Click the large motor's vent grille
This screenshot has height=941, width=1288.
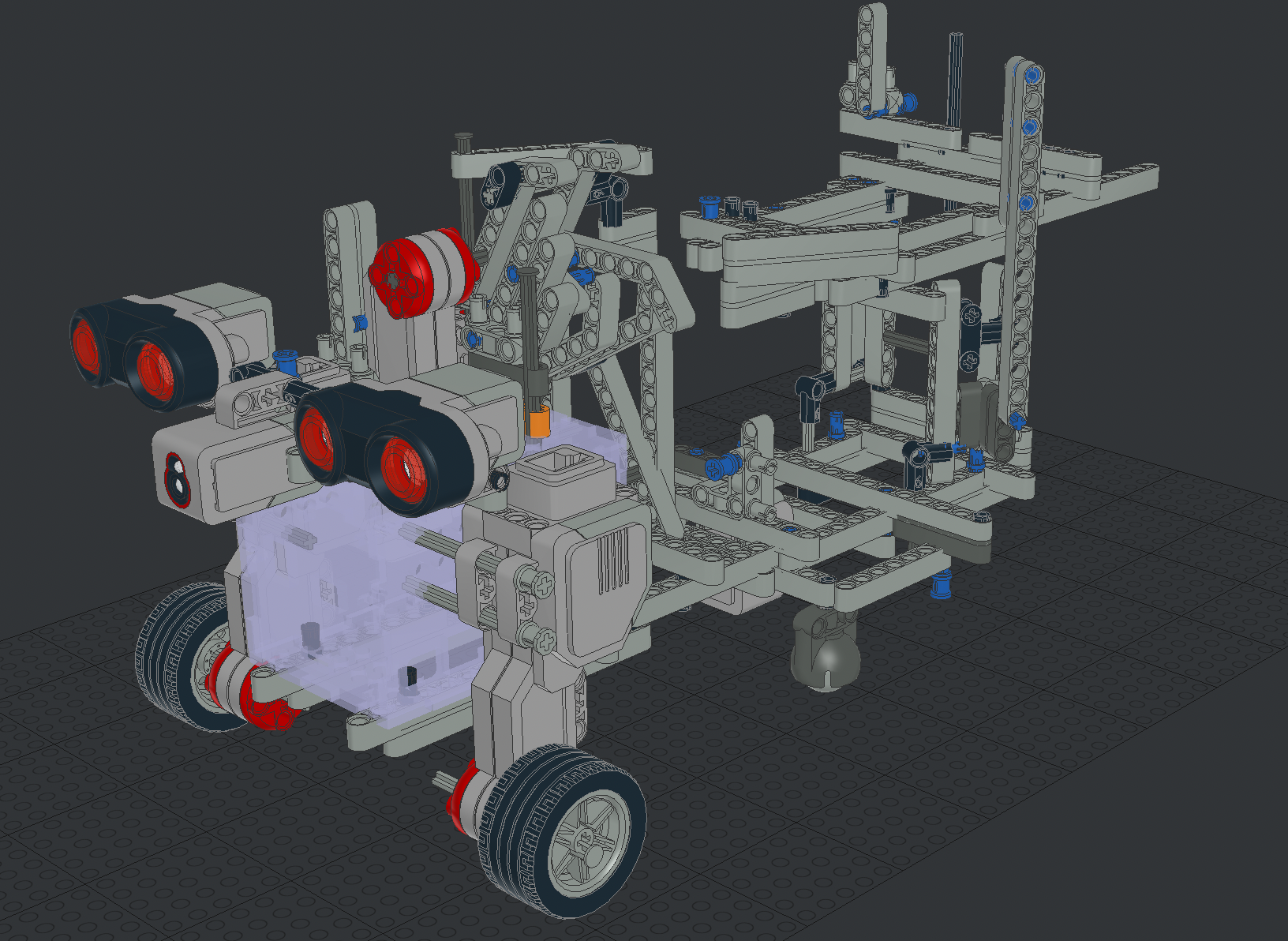[x=613, y=563]
